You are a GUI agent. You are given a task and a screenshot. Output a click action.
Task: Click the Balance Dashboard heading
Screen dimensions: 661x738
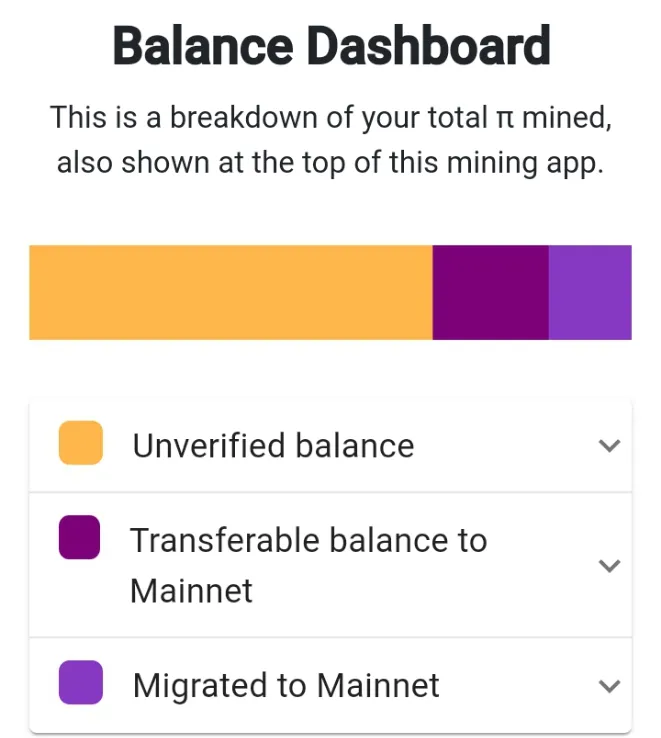coord(331,46)
